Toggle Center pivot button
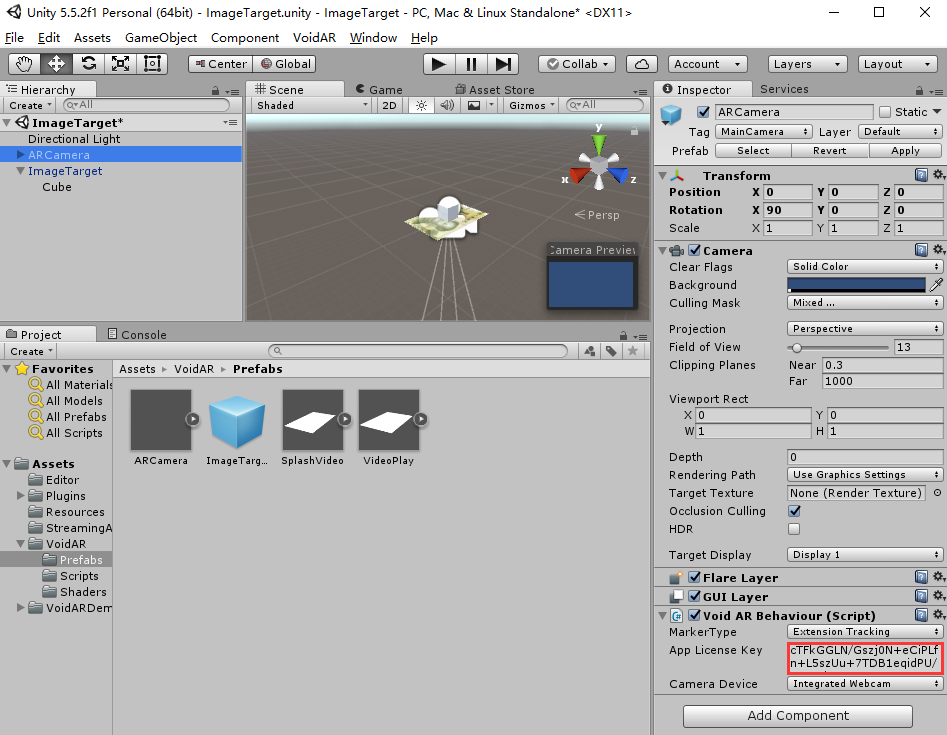 tap(220, 64)
